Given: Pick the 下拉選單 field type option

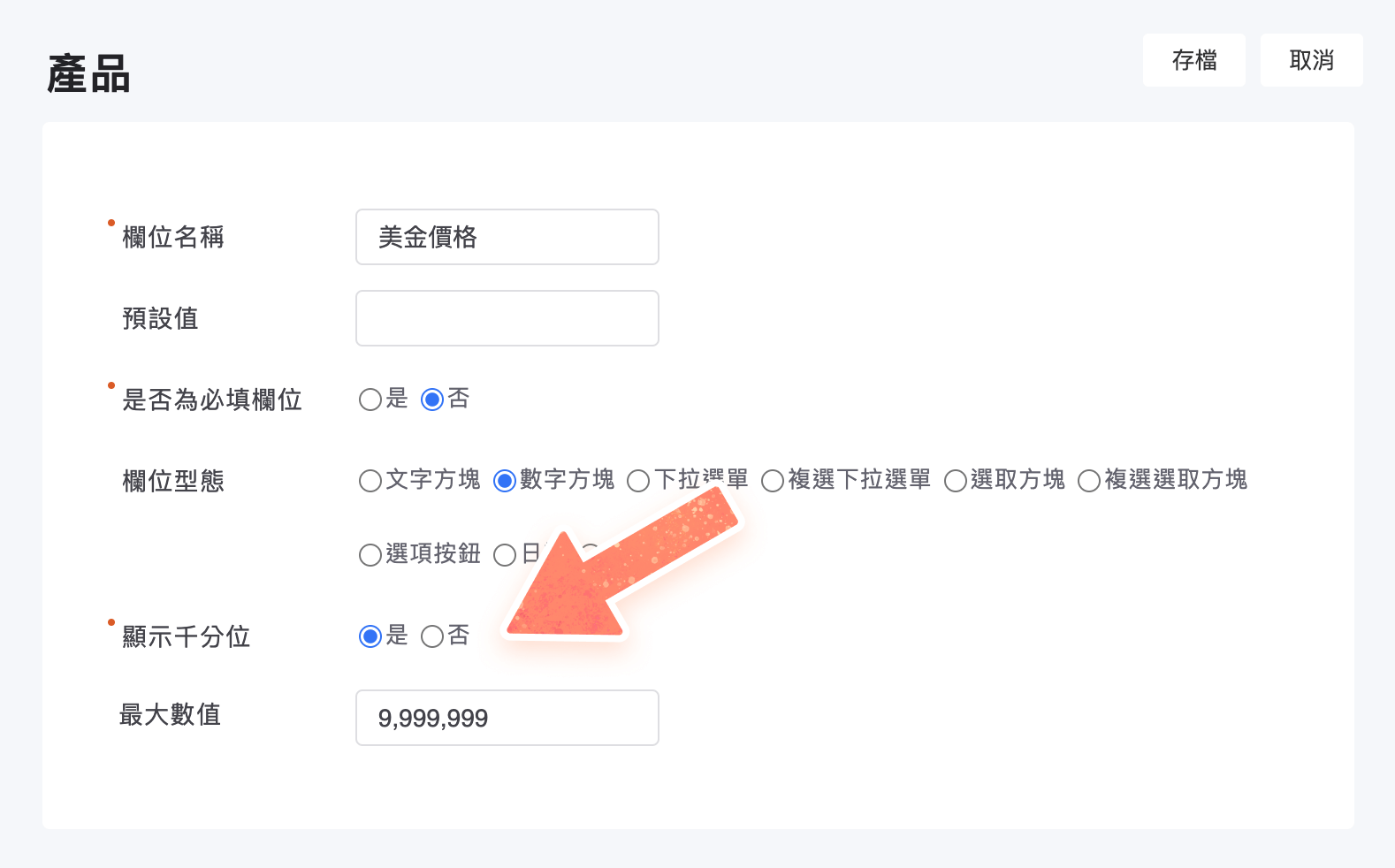Looking at the screenshot, I should tap(638, 481).
